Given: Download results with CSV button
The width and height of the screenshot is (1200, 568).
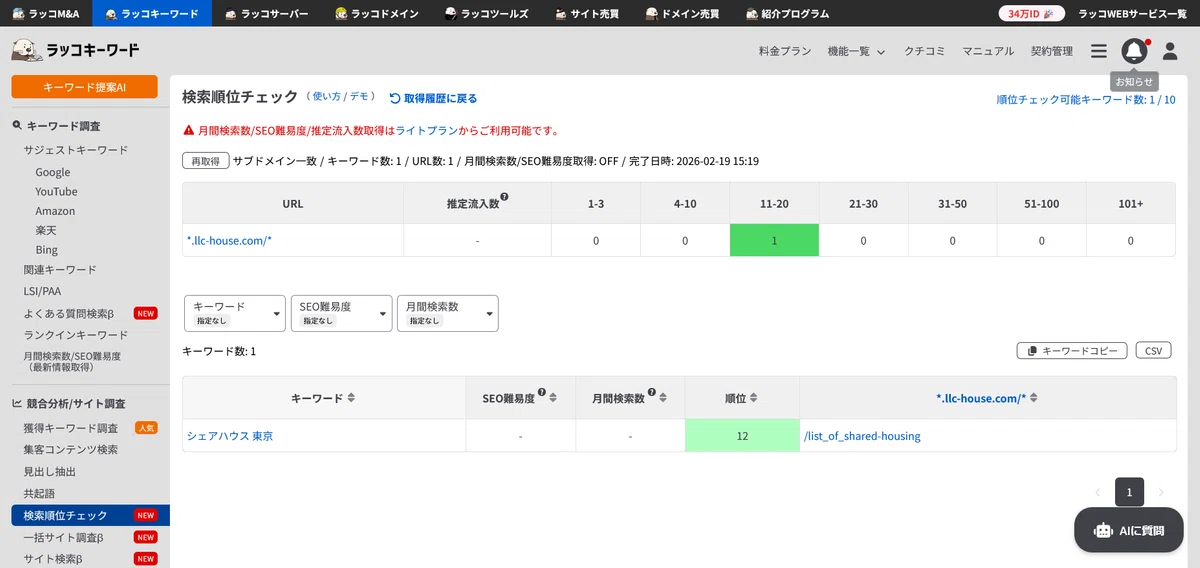Looking at the screenshot, I should [1153, 351].
